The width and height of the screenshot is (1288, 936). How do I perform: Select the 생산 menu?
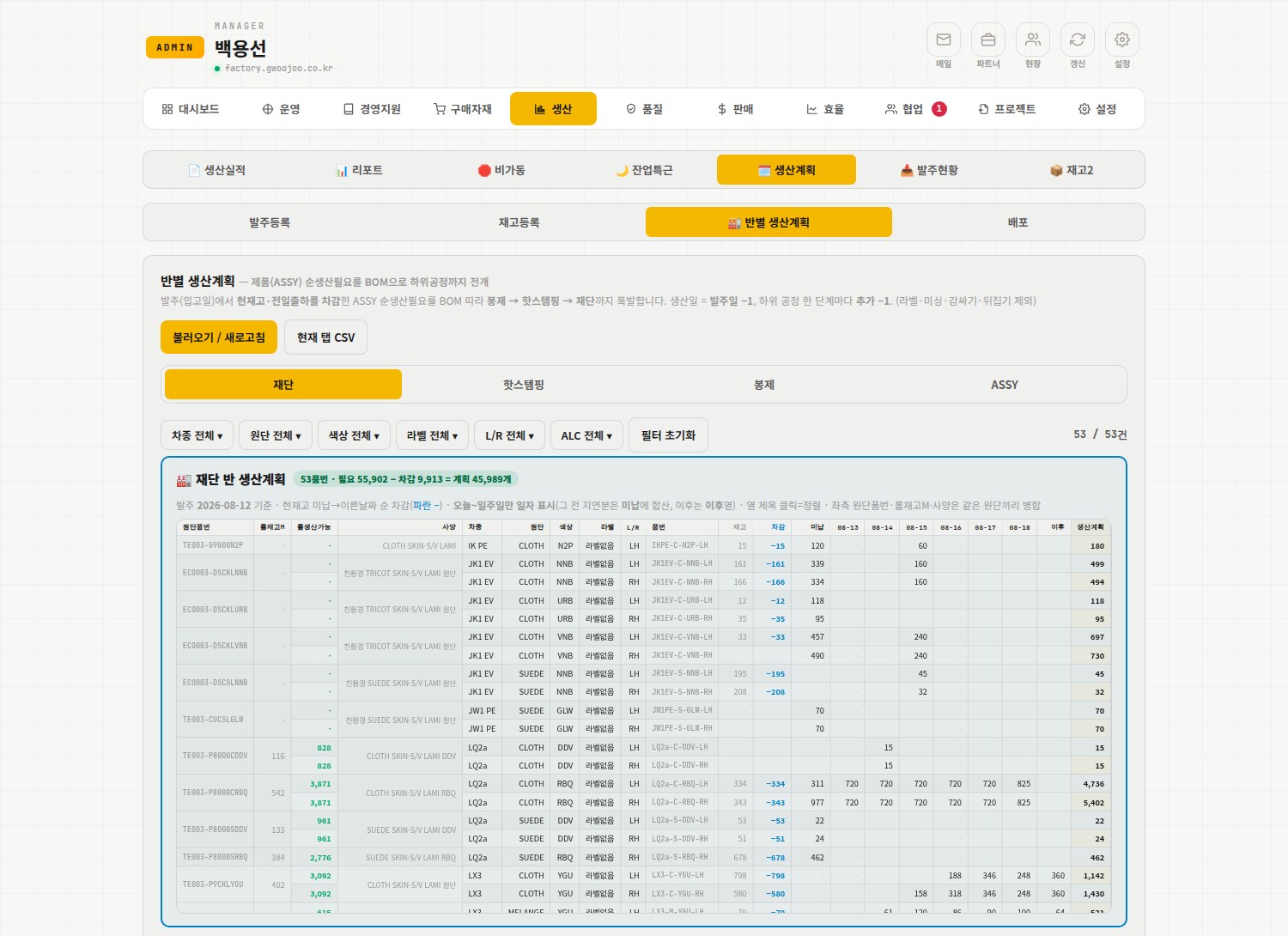(553, 109)
